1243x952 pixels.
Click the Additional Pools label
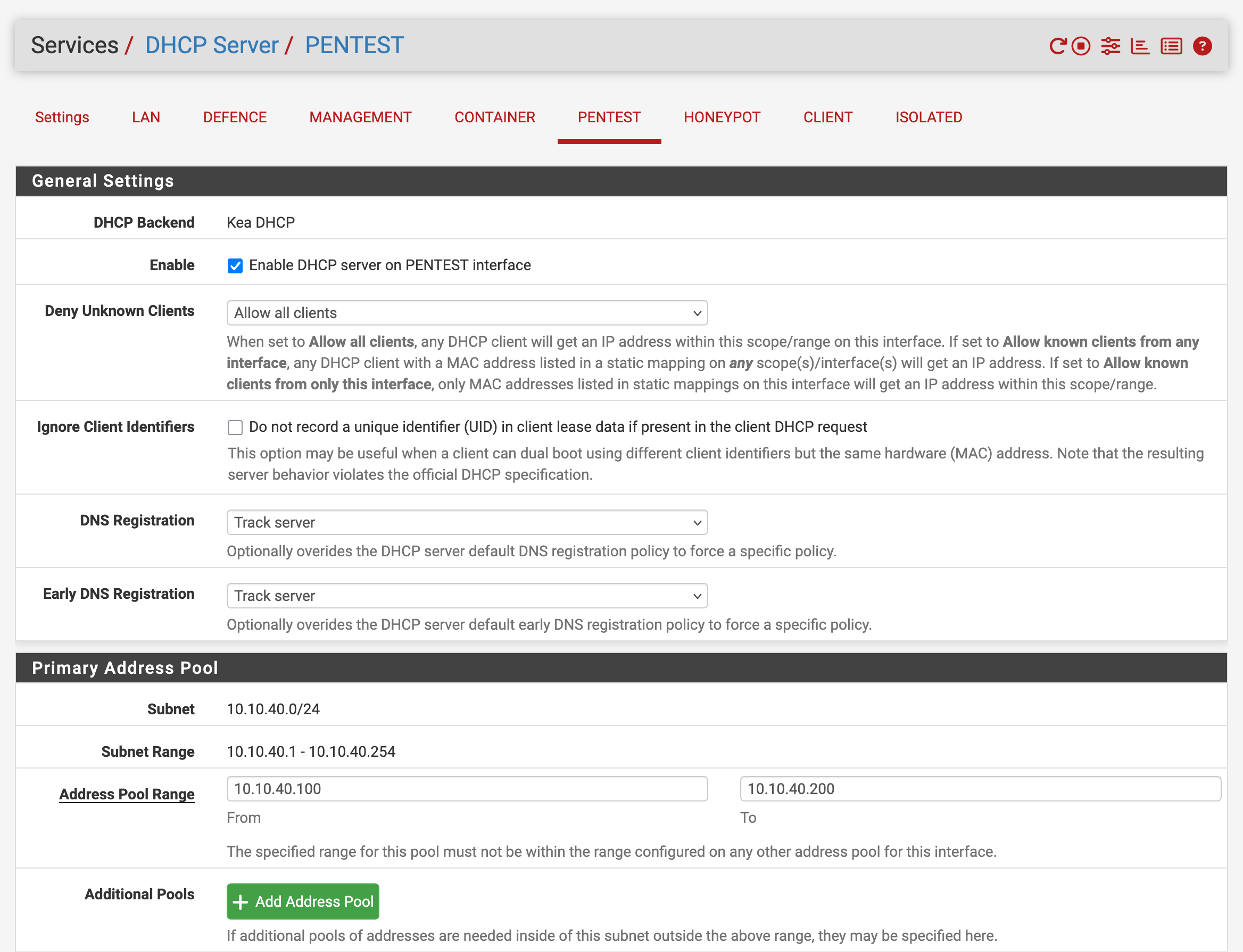139,893
